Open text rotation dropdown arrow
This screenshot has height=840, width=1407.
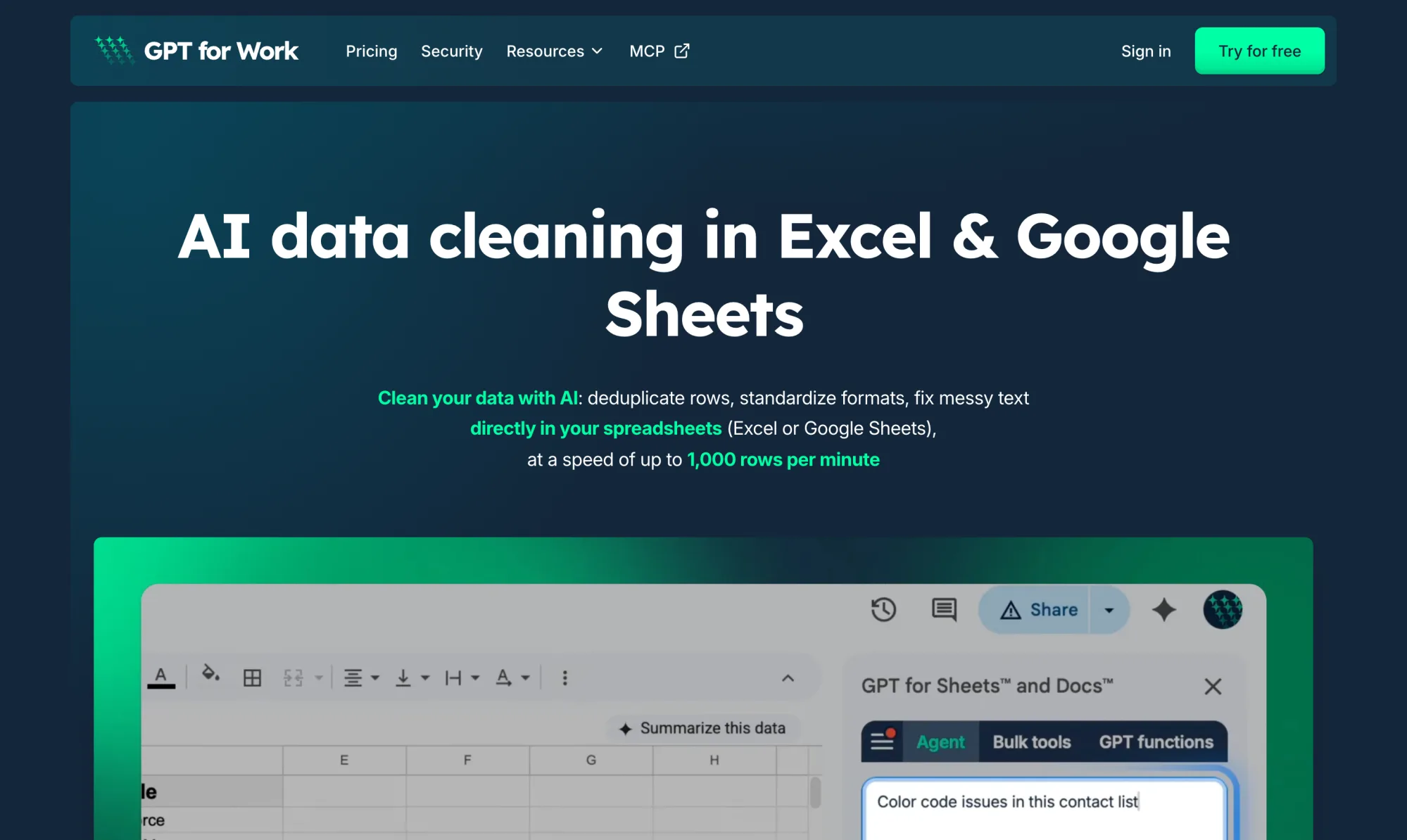(x=525, y=678)
